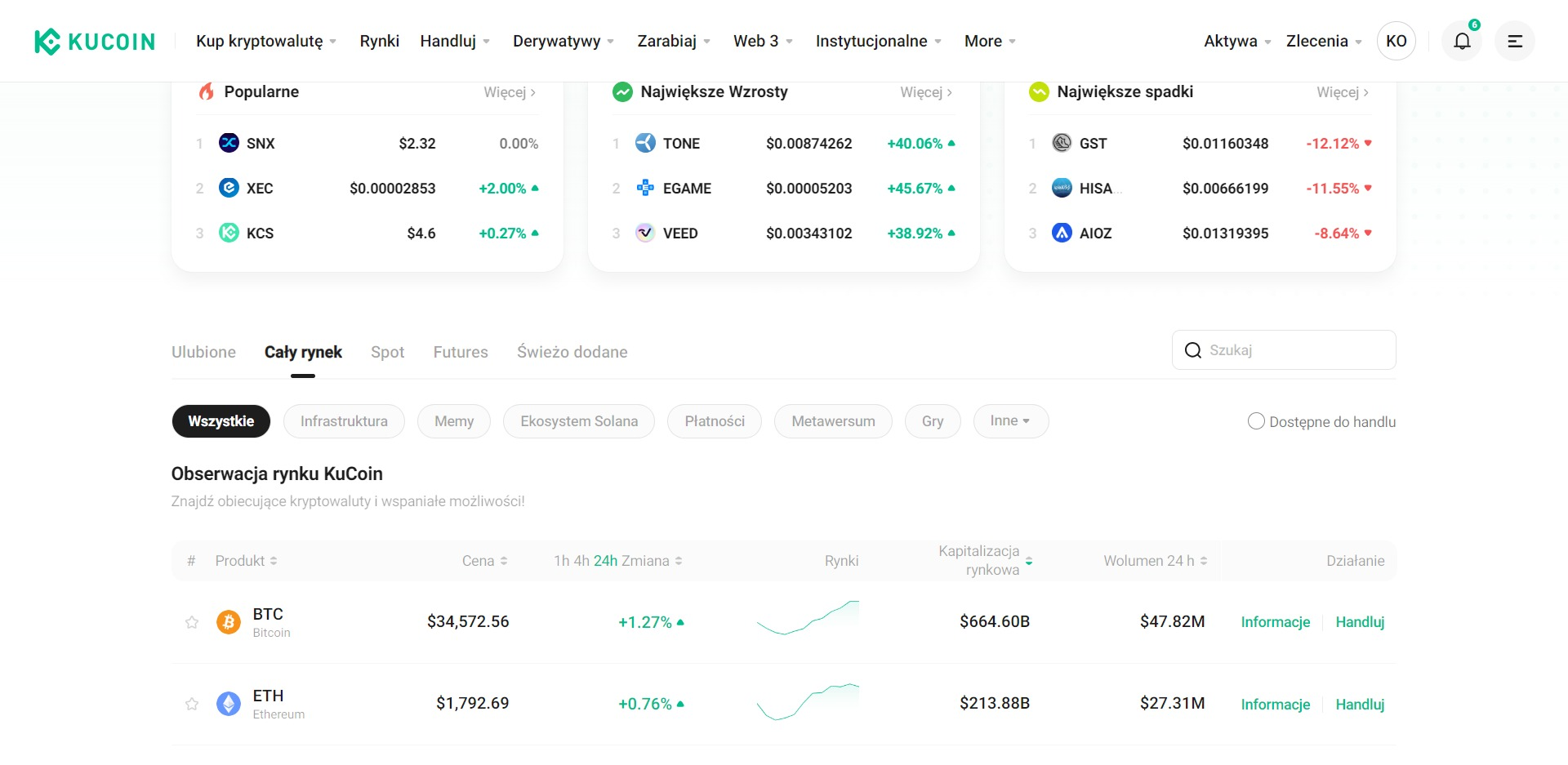Switch to Futures tab

461,352
